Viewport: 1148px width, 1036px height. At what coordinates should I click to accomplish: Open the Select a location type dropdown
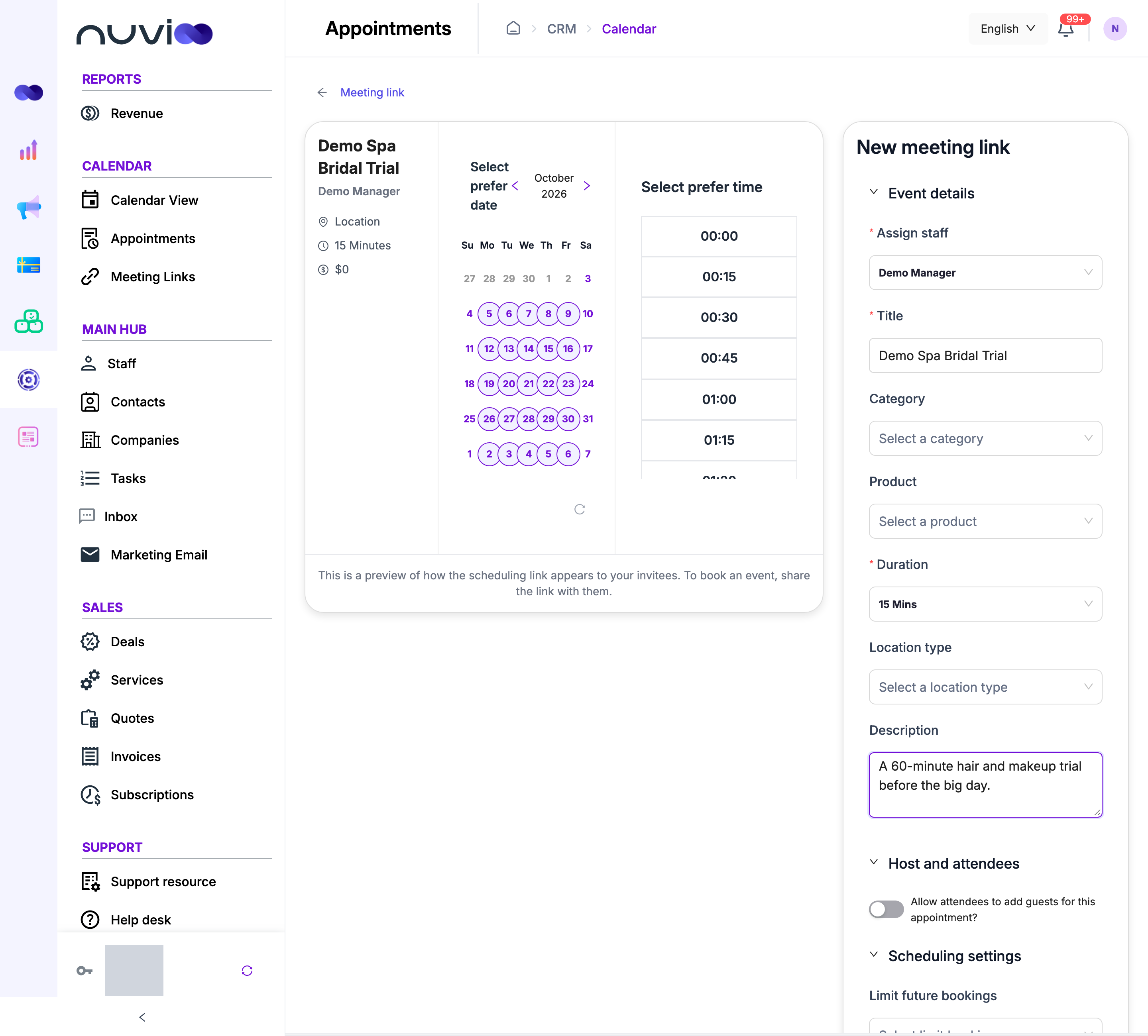(985, 687)
